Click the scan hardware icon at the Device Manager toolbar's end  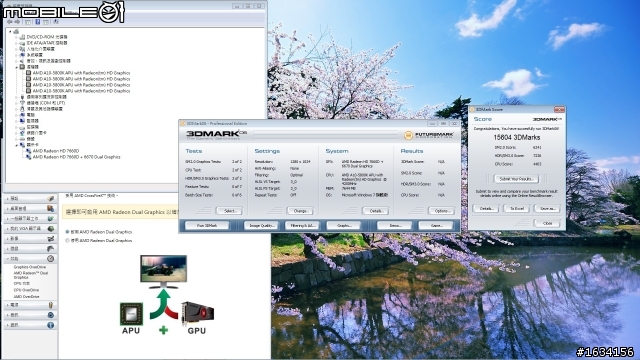[x=56, y=22]
